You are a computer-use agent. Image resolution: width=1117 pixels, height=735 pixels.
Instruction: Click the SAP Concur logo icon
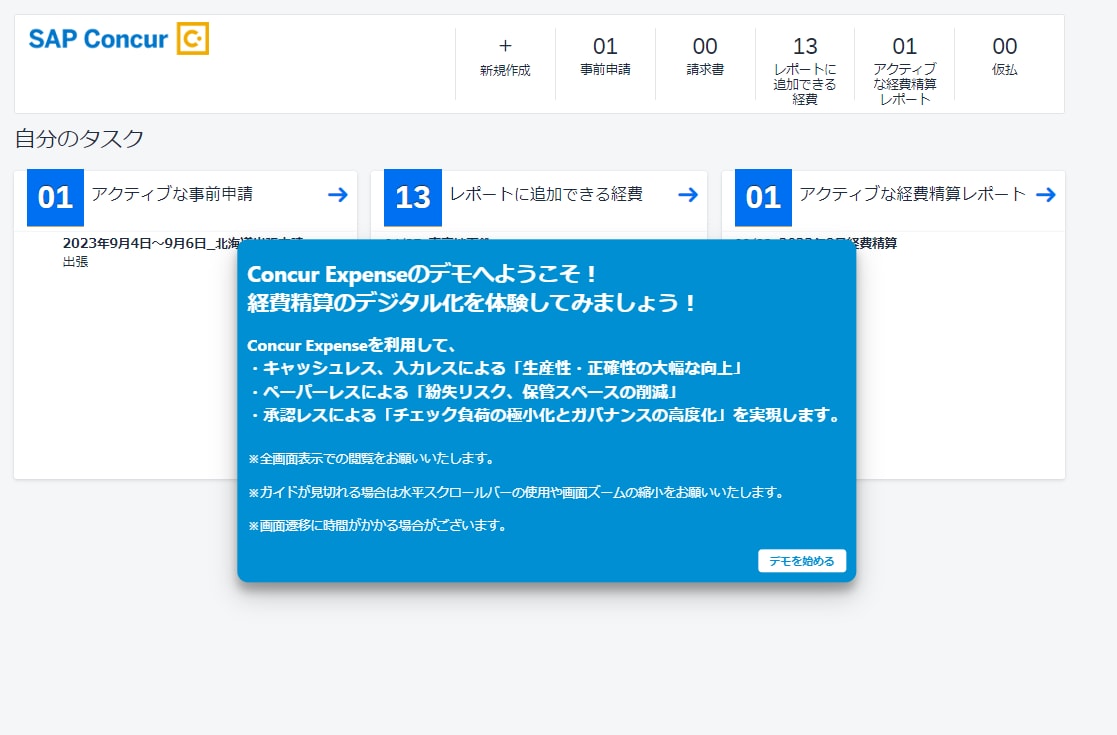pos(192,38)
